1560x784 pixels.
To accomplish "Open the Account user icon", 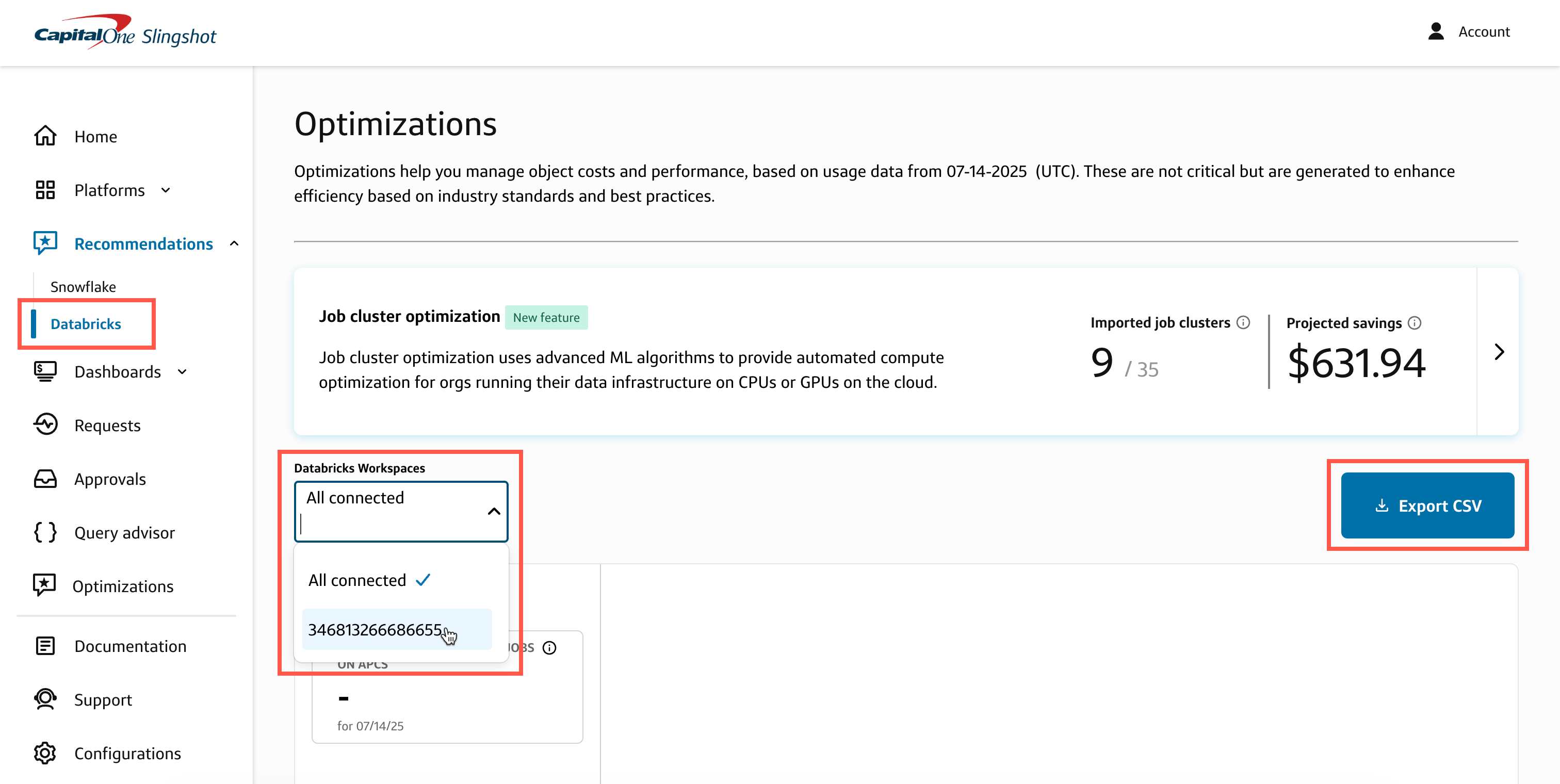I will tap(1436, 31).
